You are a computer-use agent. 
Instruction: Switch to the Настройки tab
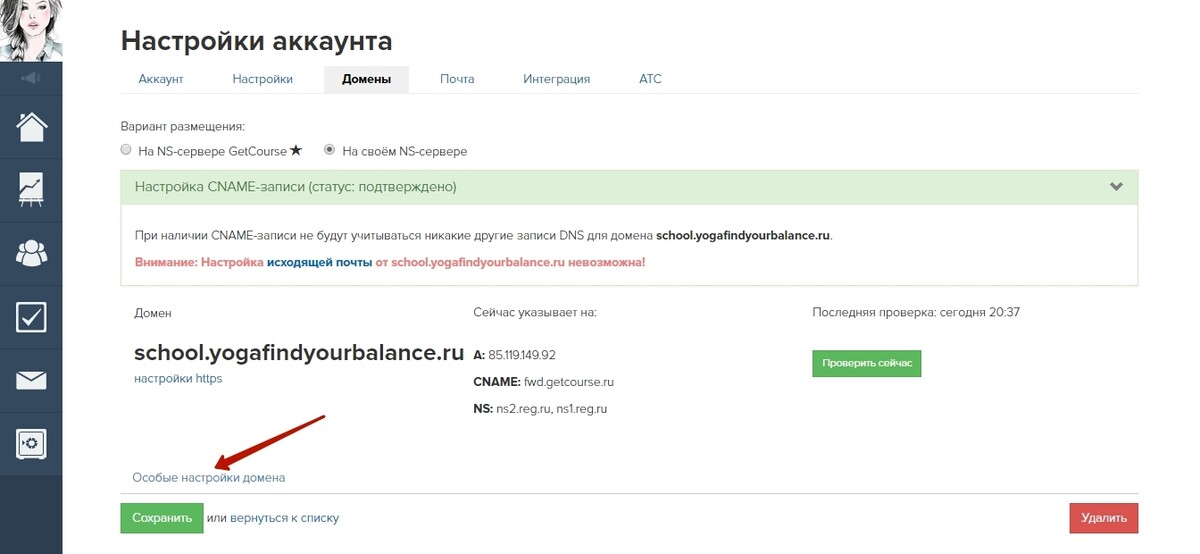(262, 79)
